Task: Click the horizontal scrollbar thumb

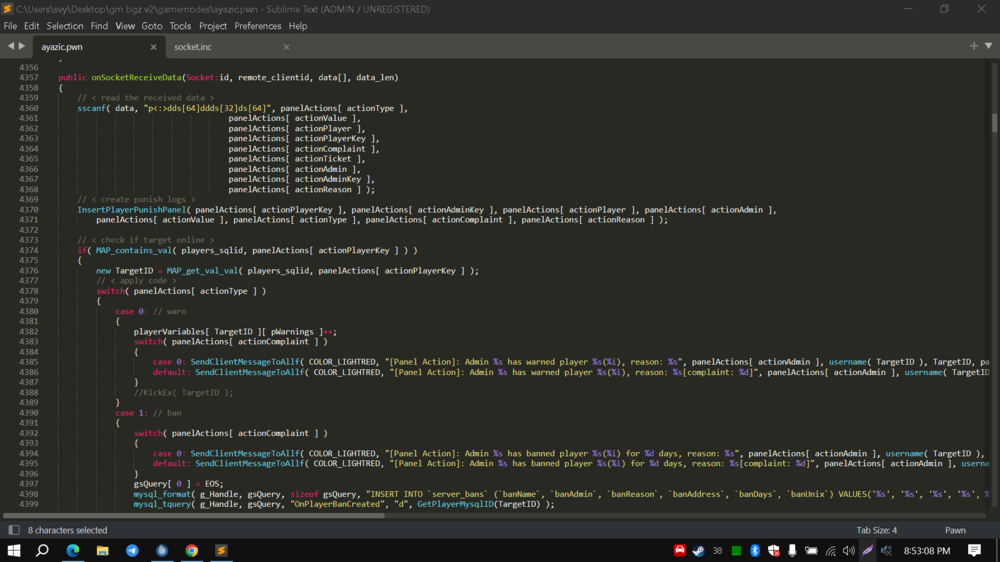Action: 194,515
